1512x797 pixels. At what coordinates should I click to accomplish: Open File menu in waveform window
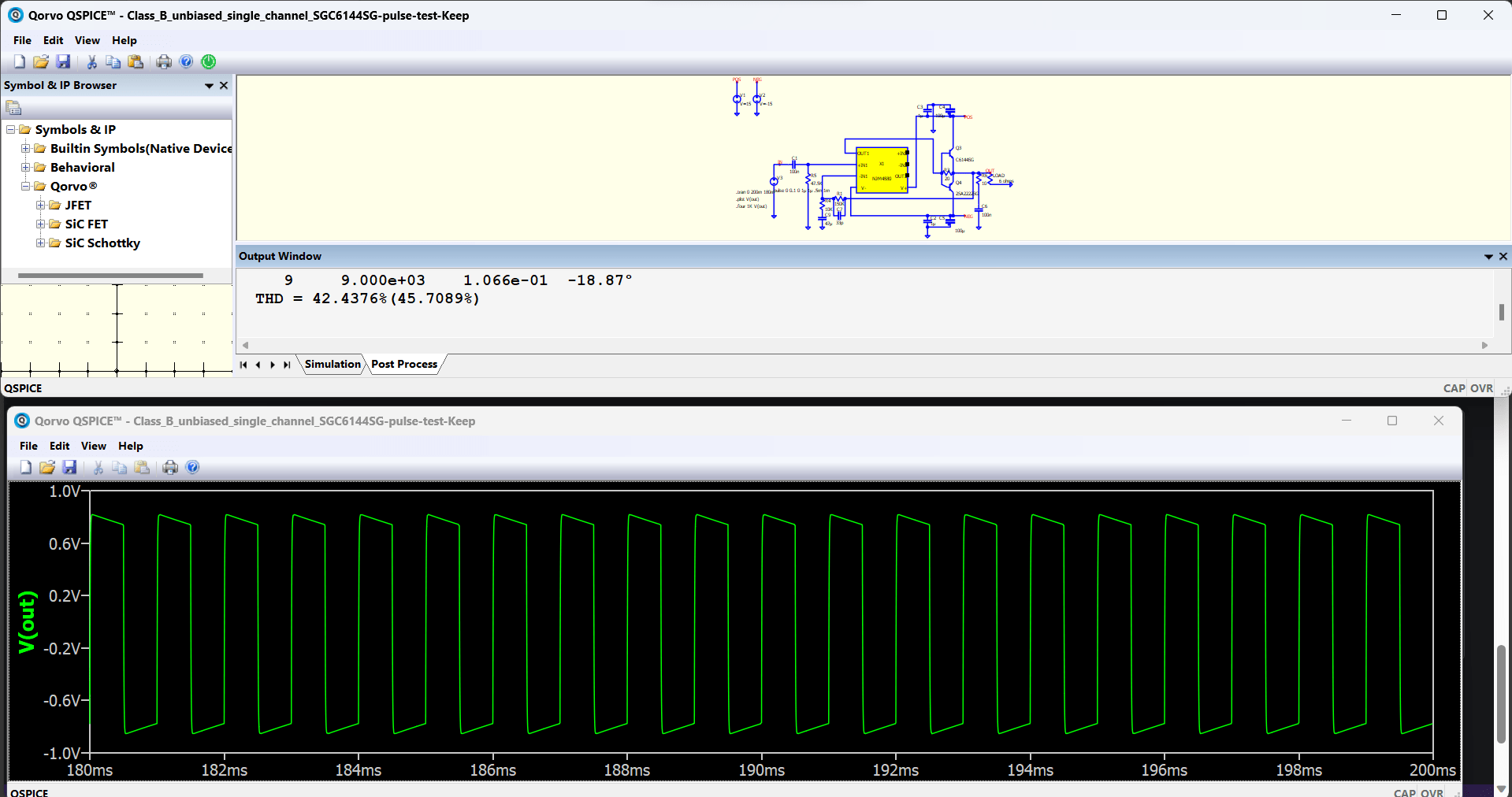click(28, 446)
